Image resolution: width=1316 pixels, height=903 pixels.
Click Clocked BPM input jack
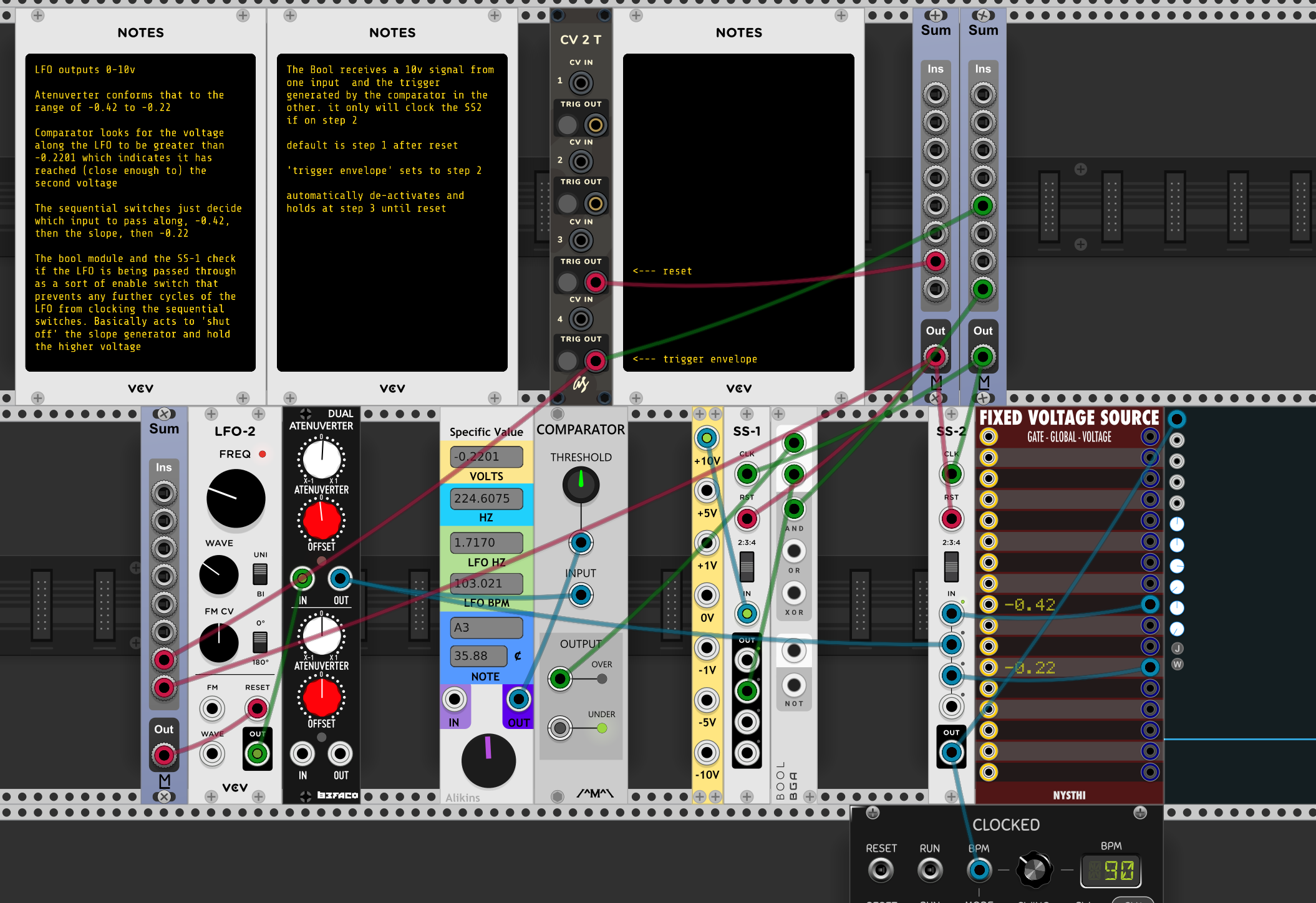(x=979, y=869)
